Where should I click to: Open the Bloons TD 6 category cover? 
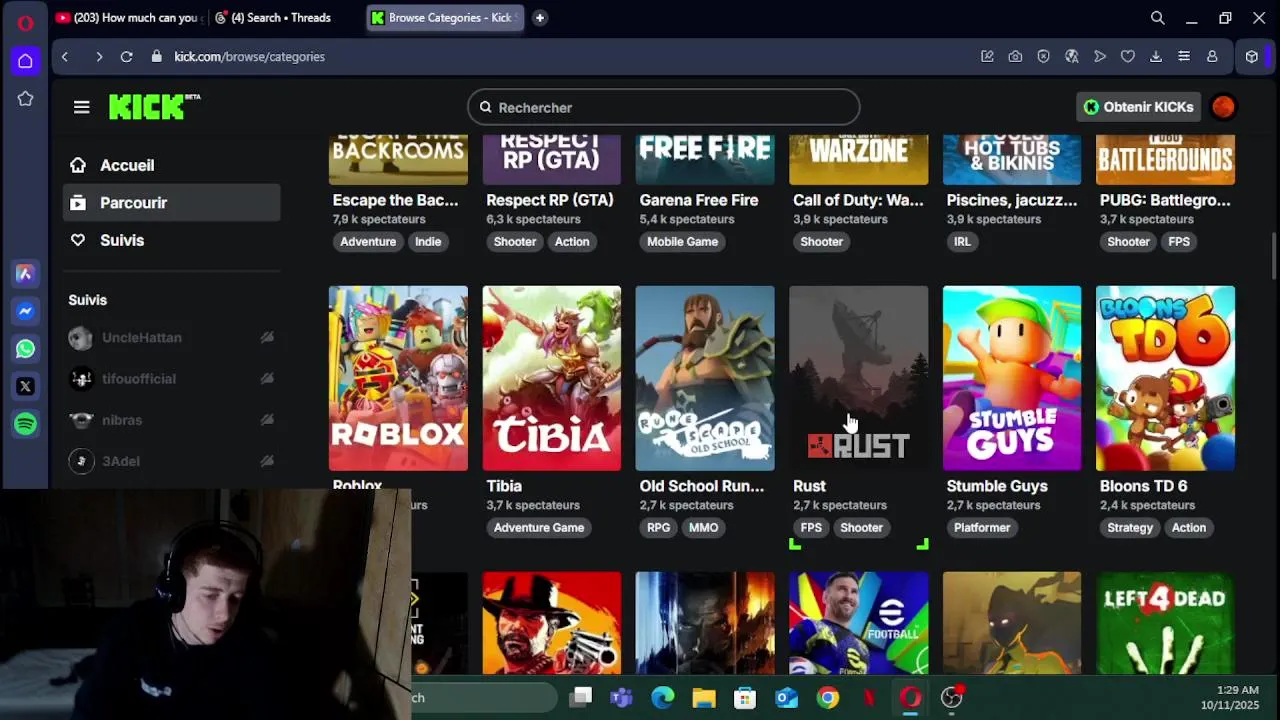click(1166, 378)
